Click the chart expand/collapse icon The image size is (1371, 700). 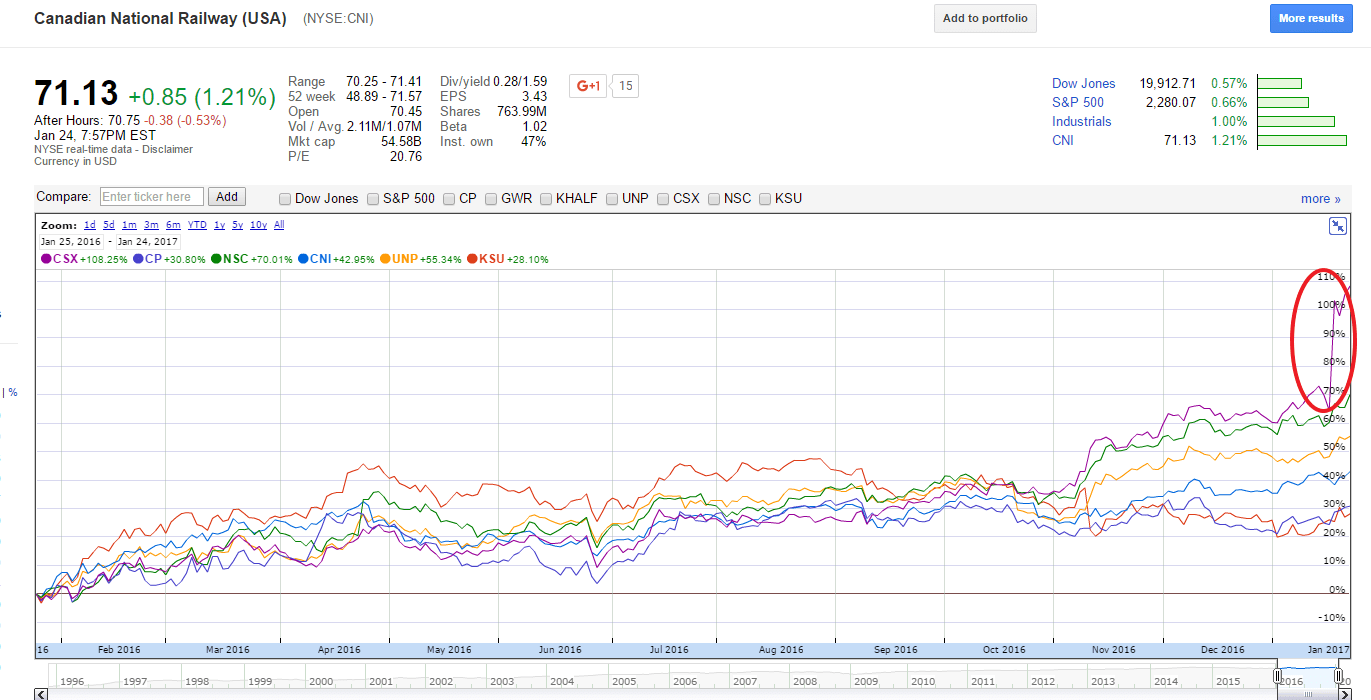click(1337, 226)
